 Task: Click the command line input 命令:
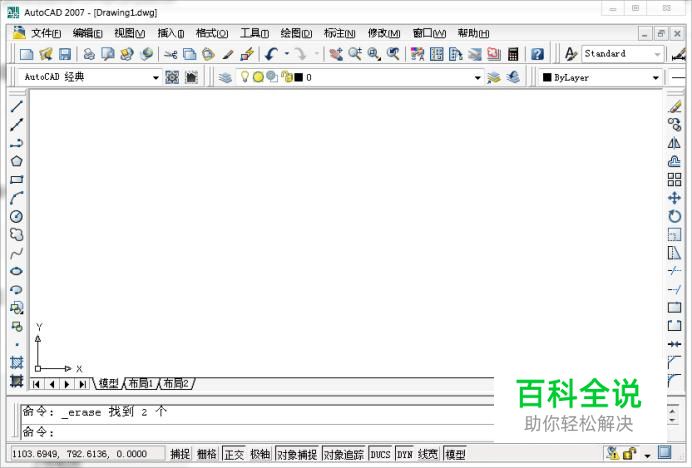pyautogui.click(x=258, y=432)
